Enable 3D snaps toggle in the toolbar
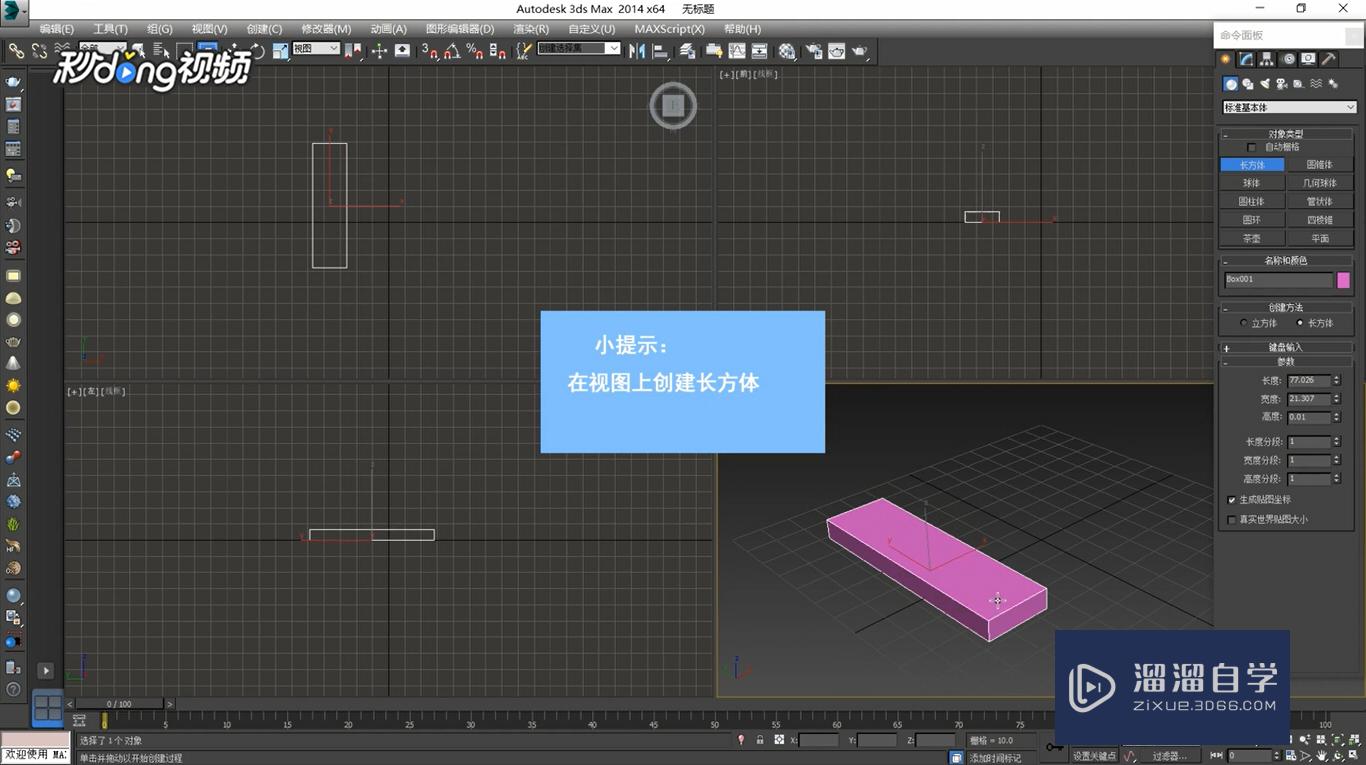Image resolution: width=1366 pixels, height=765 pixels. click(432, 51)
